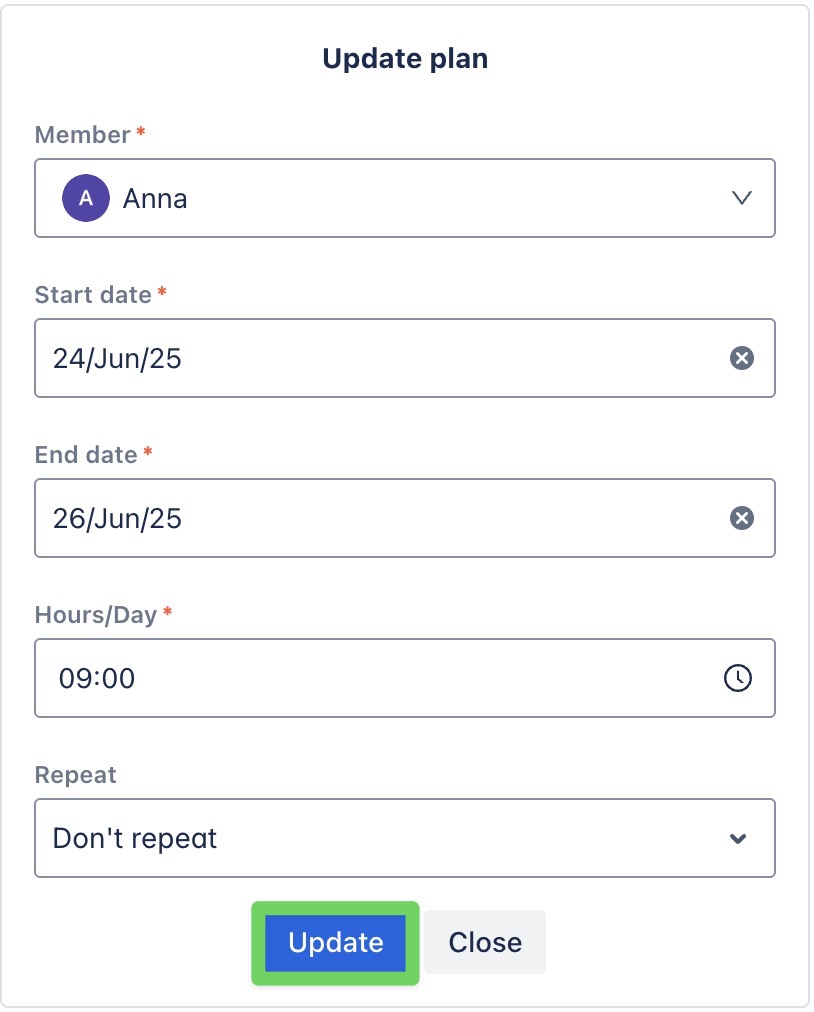This screenshot has width=814, height=1012.
Task: Click the Start date label
Action: (93, 295)
